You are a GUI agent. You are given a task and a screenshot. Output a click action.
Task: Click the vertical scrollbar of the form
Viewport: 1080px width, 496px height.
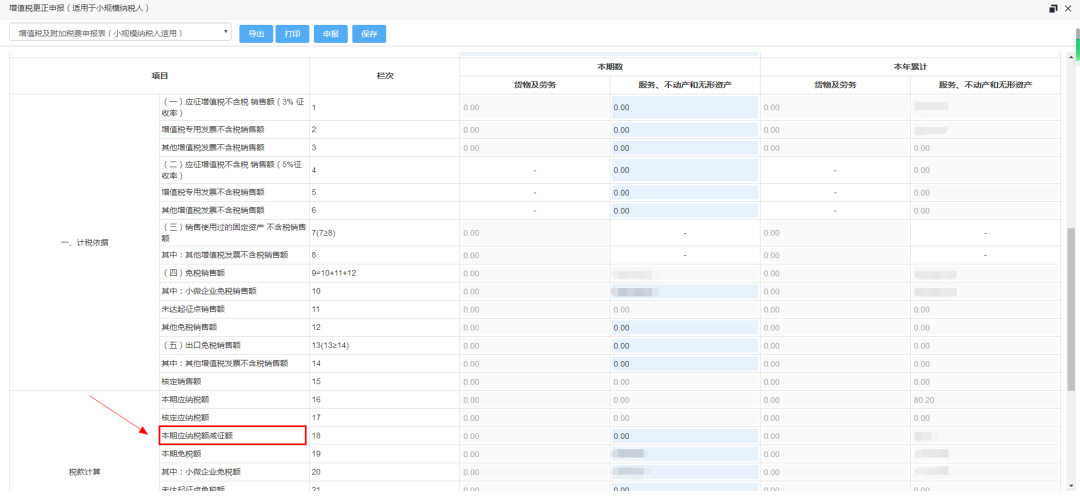(x=1070, y=309)
